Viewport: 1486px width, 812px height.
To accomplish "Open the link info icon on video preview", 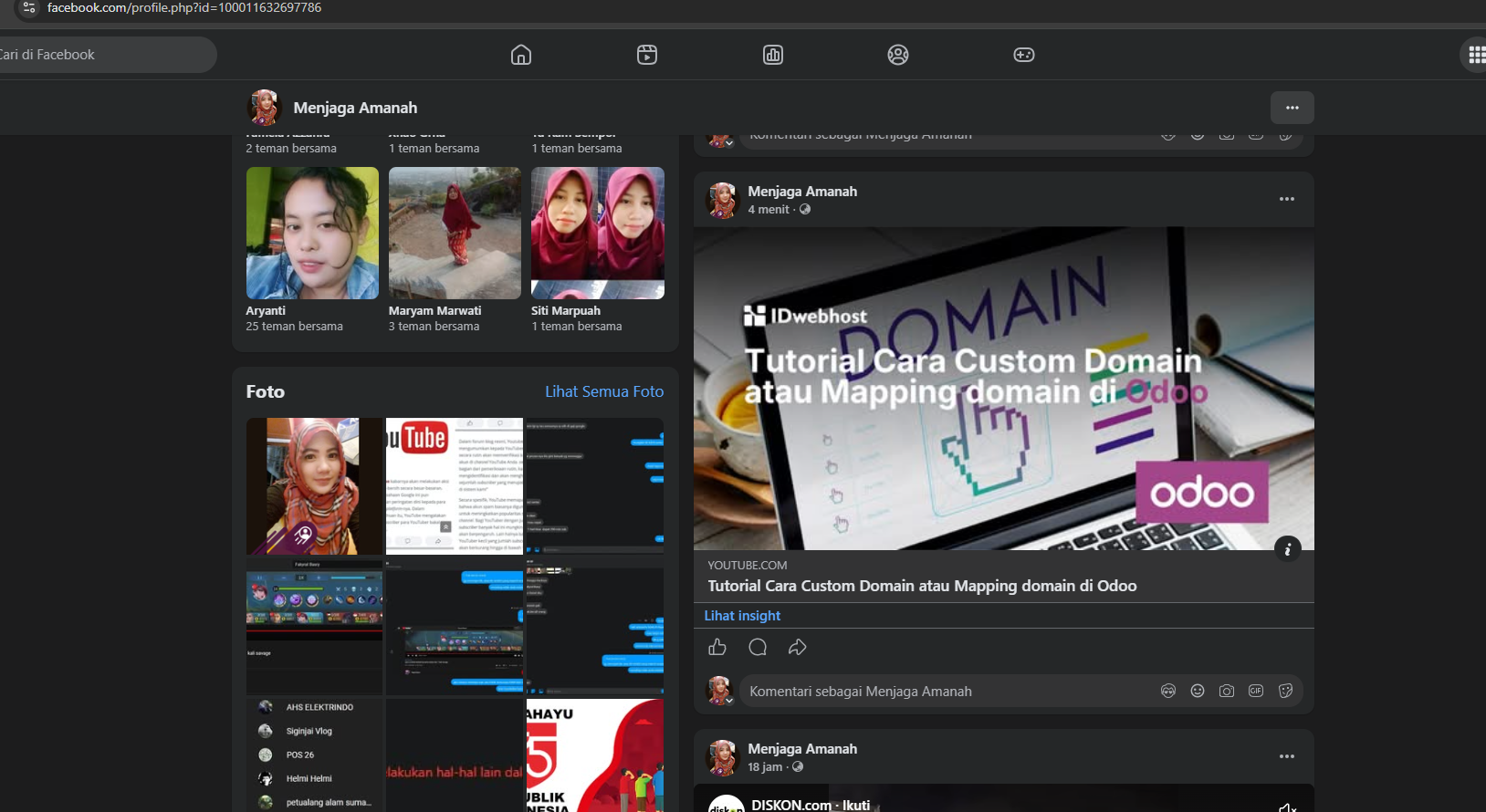I will click(1288, 548).
